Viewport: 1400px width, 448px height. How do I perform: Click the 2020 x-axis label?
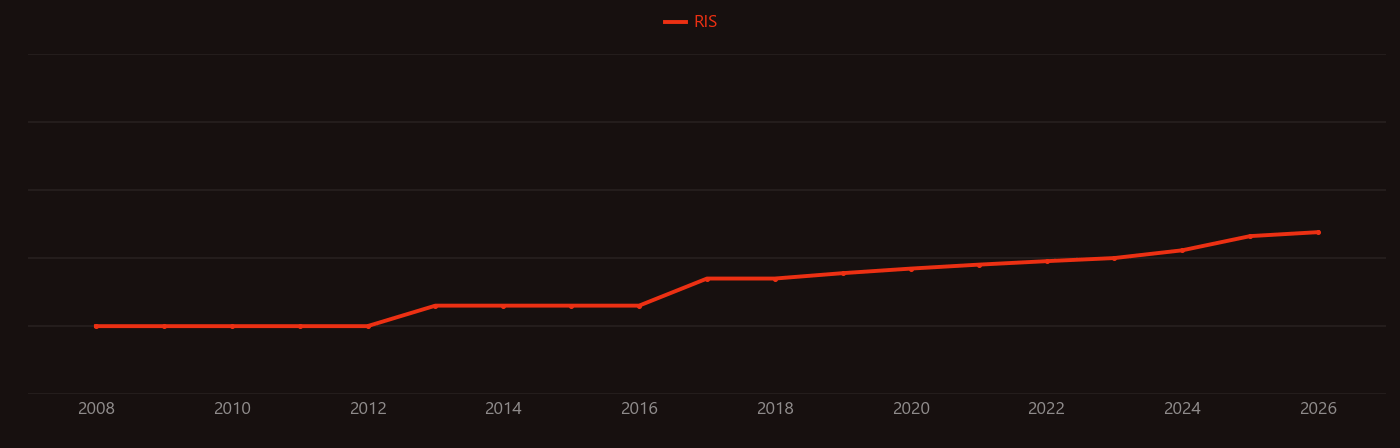911,409
